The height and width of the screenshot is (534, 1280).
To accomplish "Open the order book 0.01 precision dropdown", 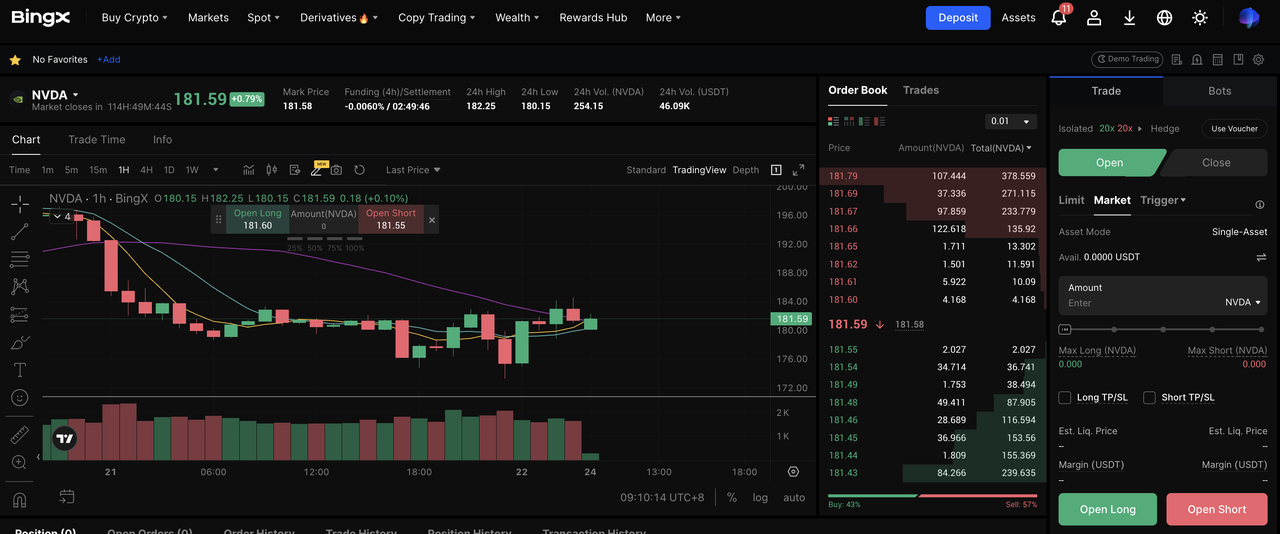I will (x=1011, y=121).
